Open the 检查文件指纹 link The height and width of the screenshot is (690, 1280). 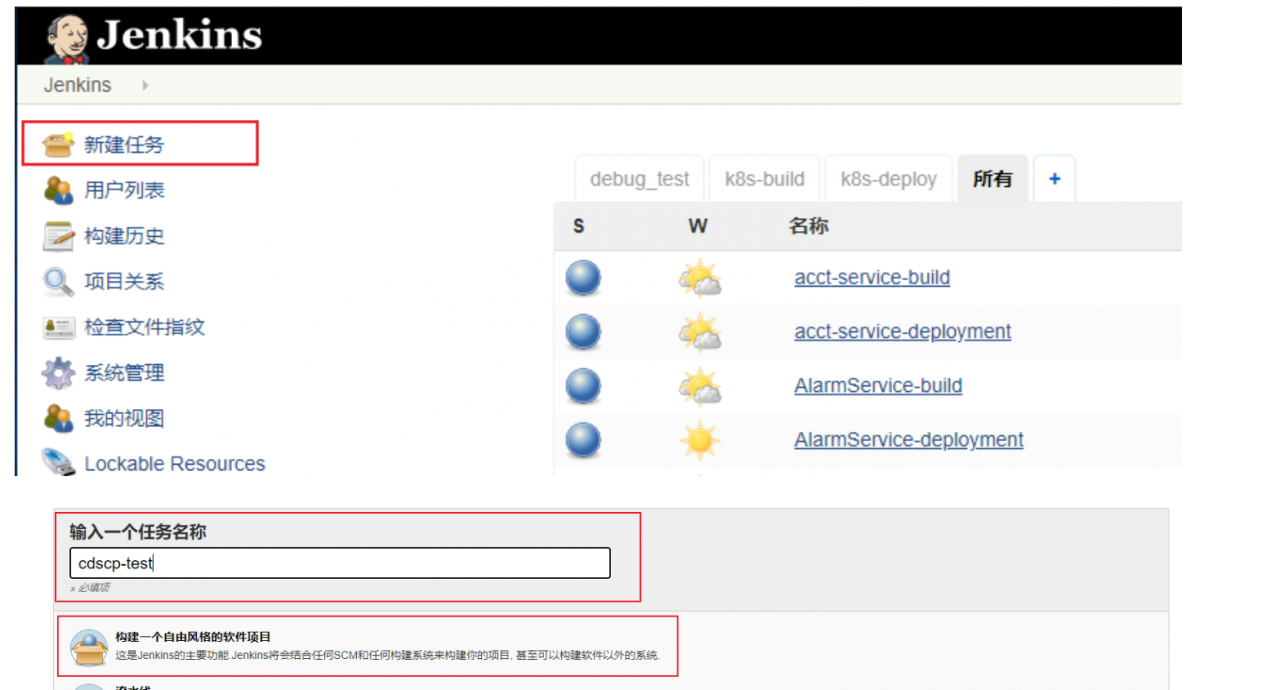coord(144,327)
